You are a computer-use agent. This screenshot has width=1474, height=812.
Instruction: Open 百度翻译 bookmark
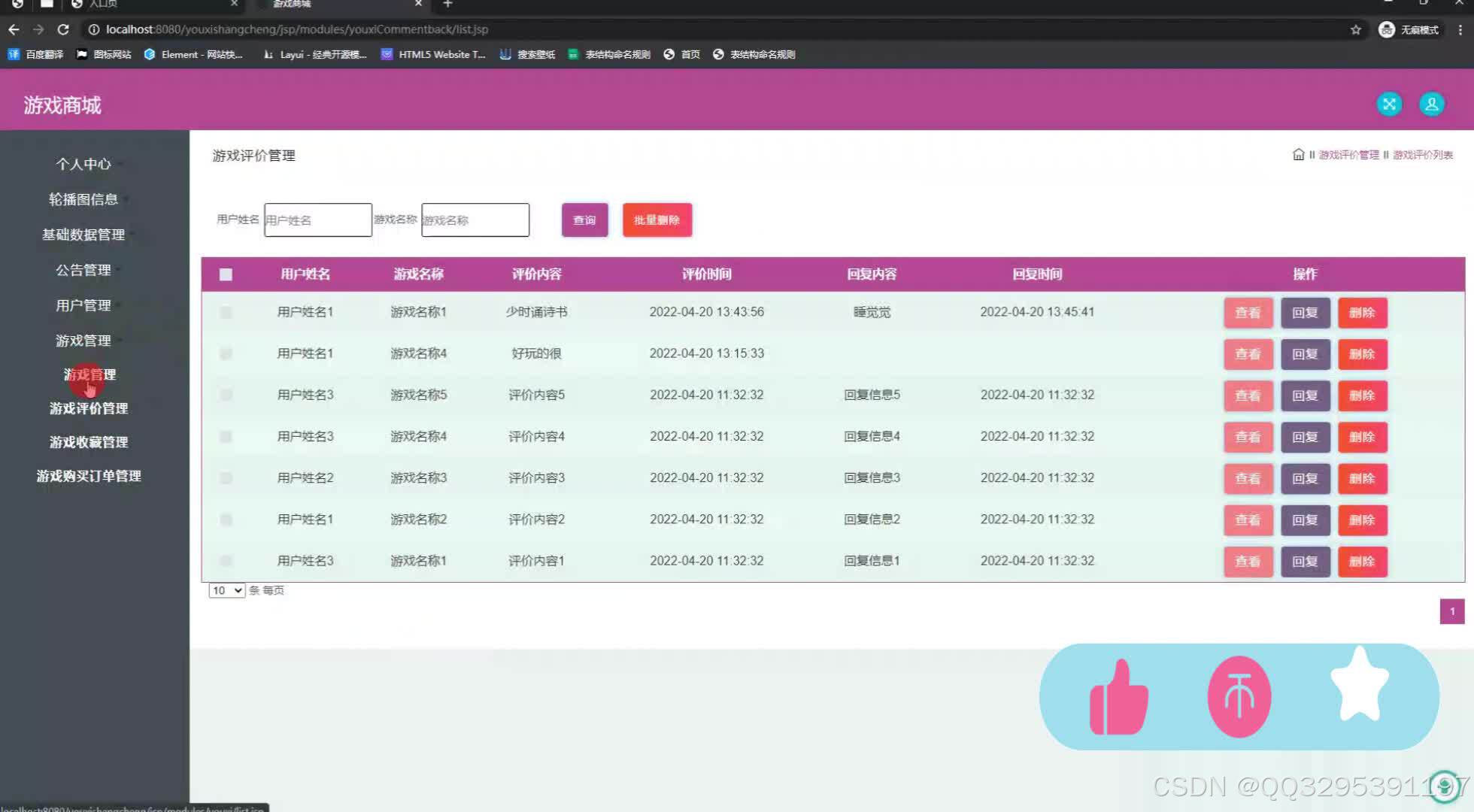[x=35, y=54]
